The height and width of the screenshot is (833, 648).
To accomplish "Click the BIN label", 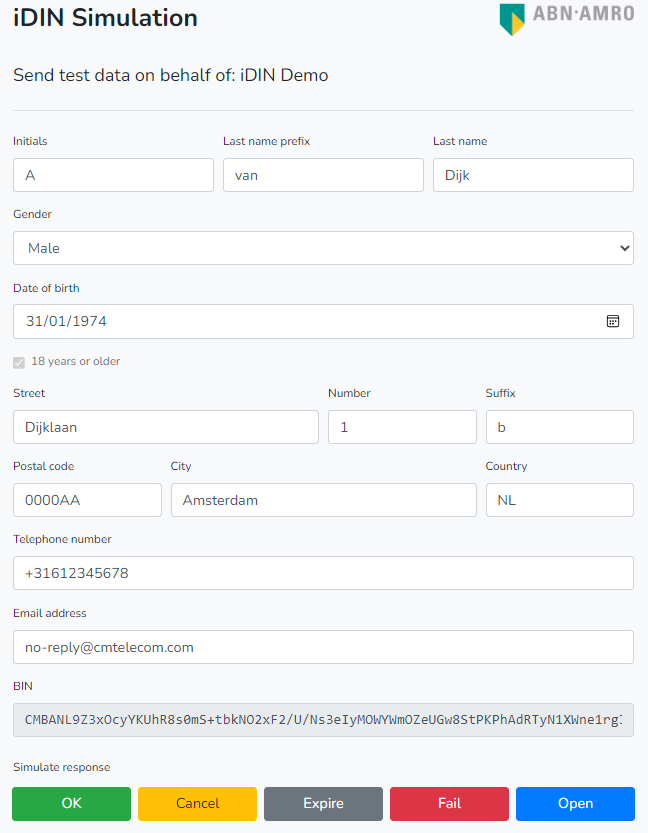I will tap(23, 686).
